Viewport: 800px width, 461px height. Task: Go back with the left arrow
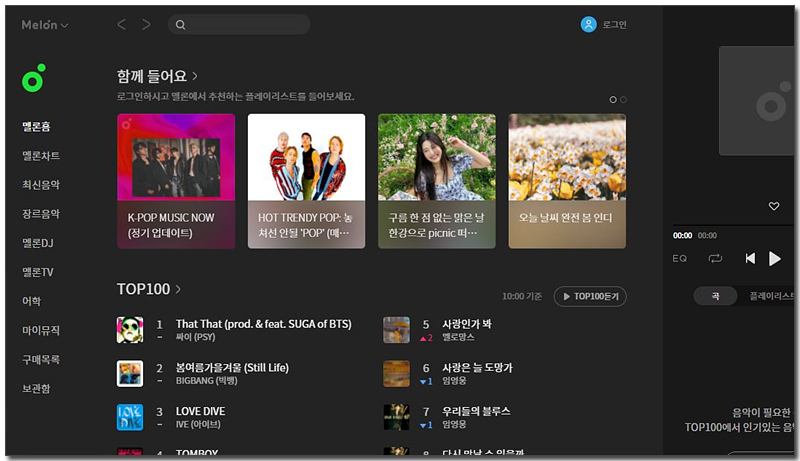[x=121, y=24]
